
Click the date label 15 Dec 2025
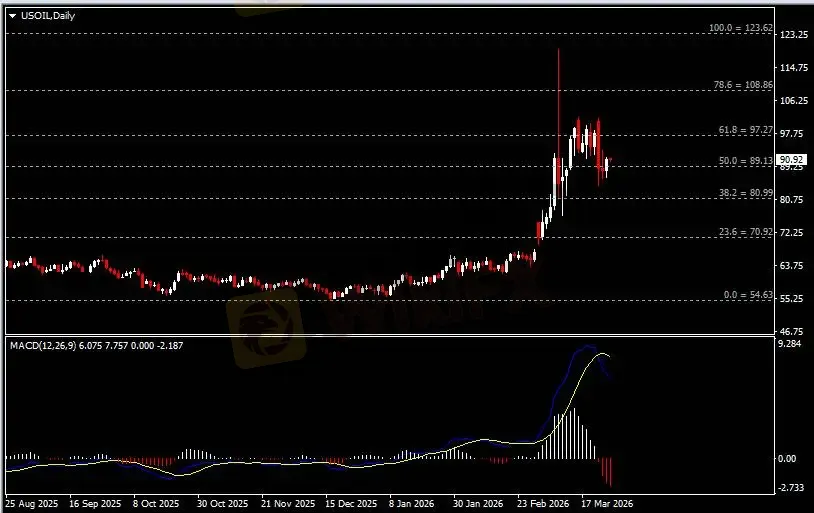(351, 504)
